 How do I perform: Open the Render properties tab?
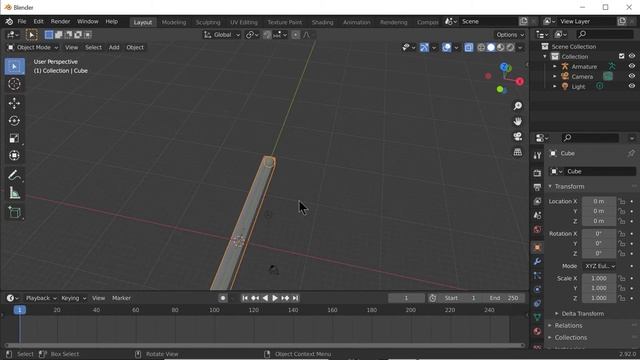537,173
